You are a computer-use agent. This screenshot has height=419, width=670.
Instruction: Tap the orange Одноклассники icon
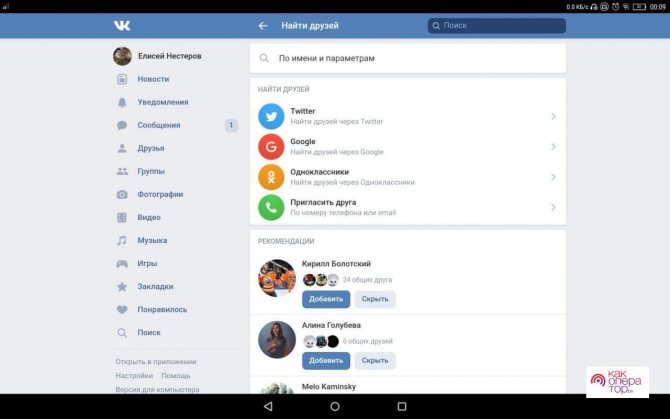[x=271, y=177]
